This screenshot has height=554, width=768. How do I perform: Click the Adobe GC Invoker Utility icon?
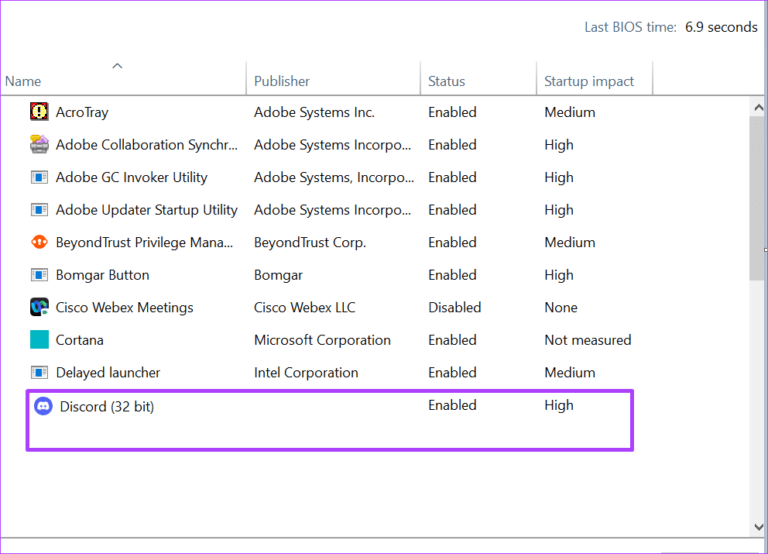click(39, 177)
